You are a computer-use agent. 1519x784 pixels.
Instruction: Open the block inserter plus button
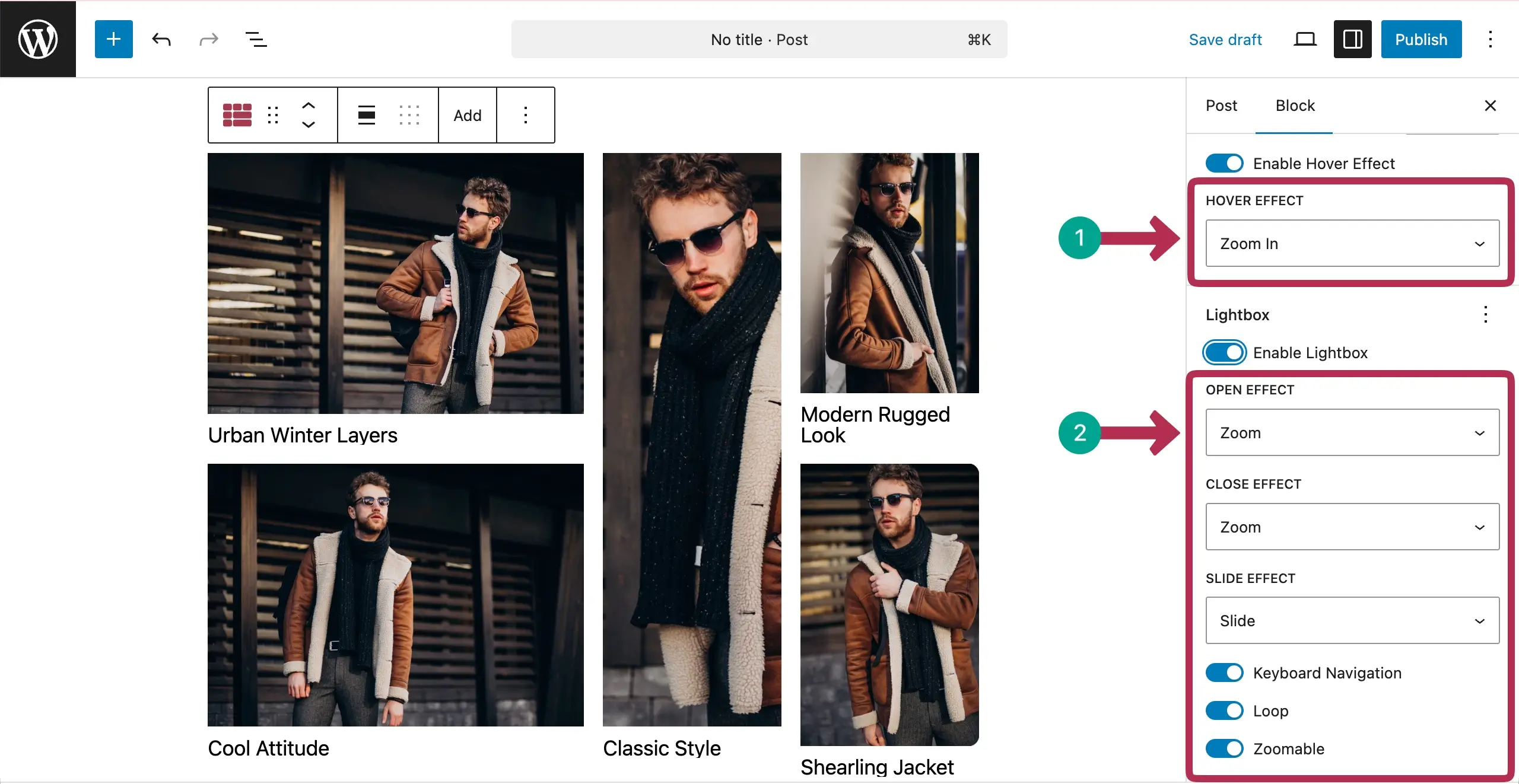[x=113, y=39]
